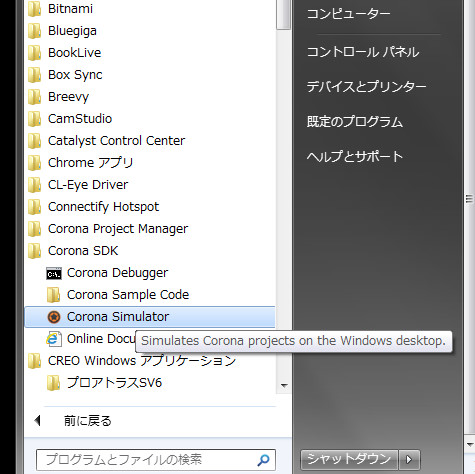
Task: Click the プログラムとファイルの検索 search box
Action: pyautogui.click(x=156, y=460)
